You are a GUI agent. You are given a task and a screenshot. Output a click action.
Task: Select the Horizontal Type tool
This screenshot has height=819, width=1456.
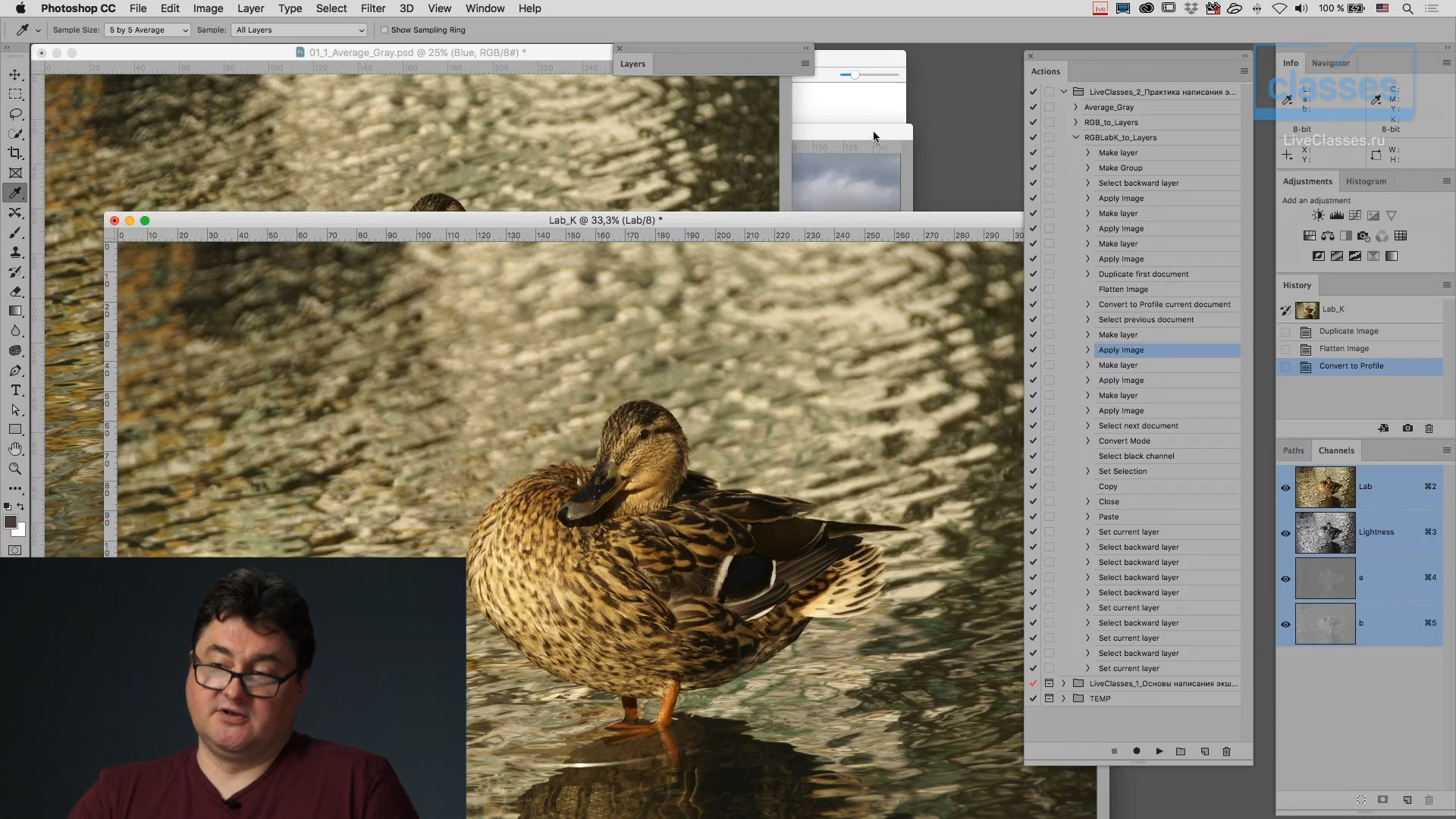tap(15, 390)
